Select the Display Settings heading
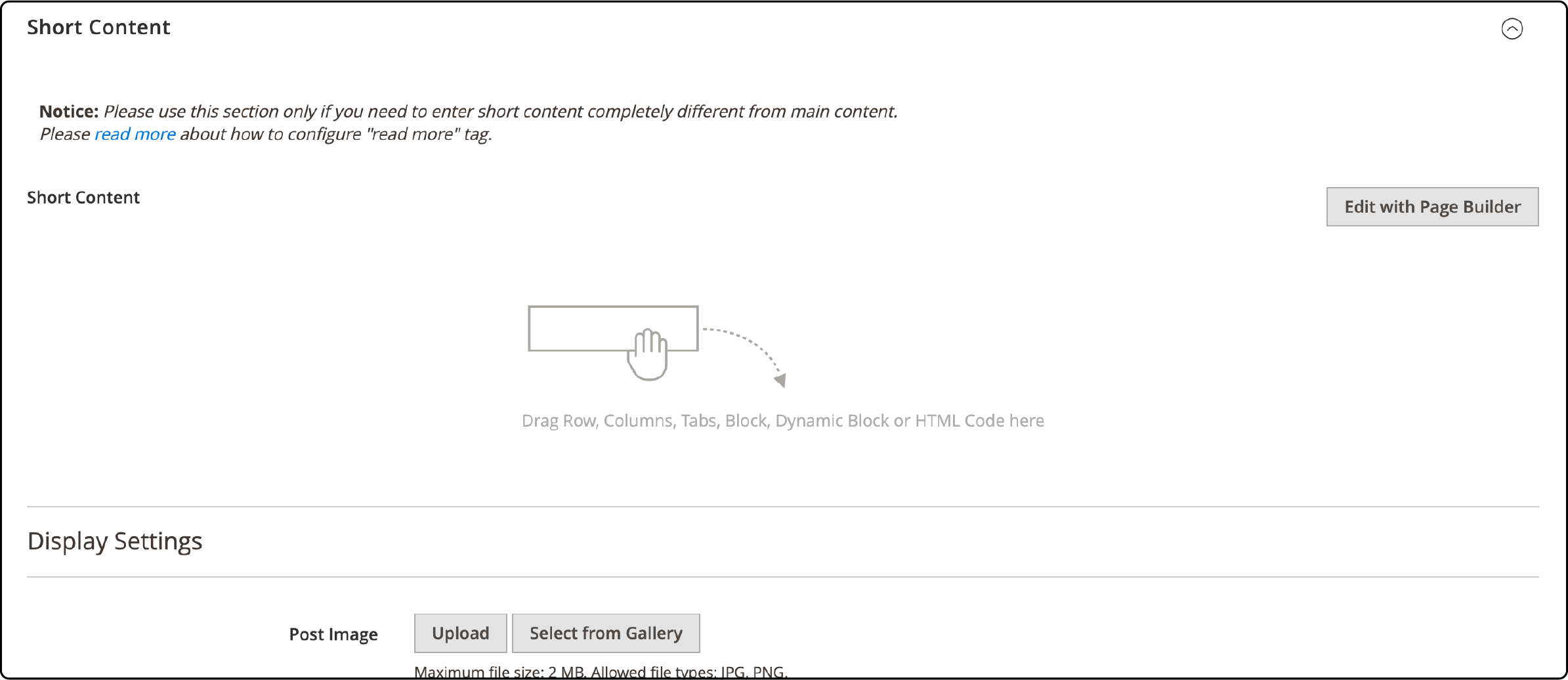Viewport: 1568px width, 680px height. coord(115,542)
